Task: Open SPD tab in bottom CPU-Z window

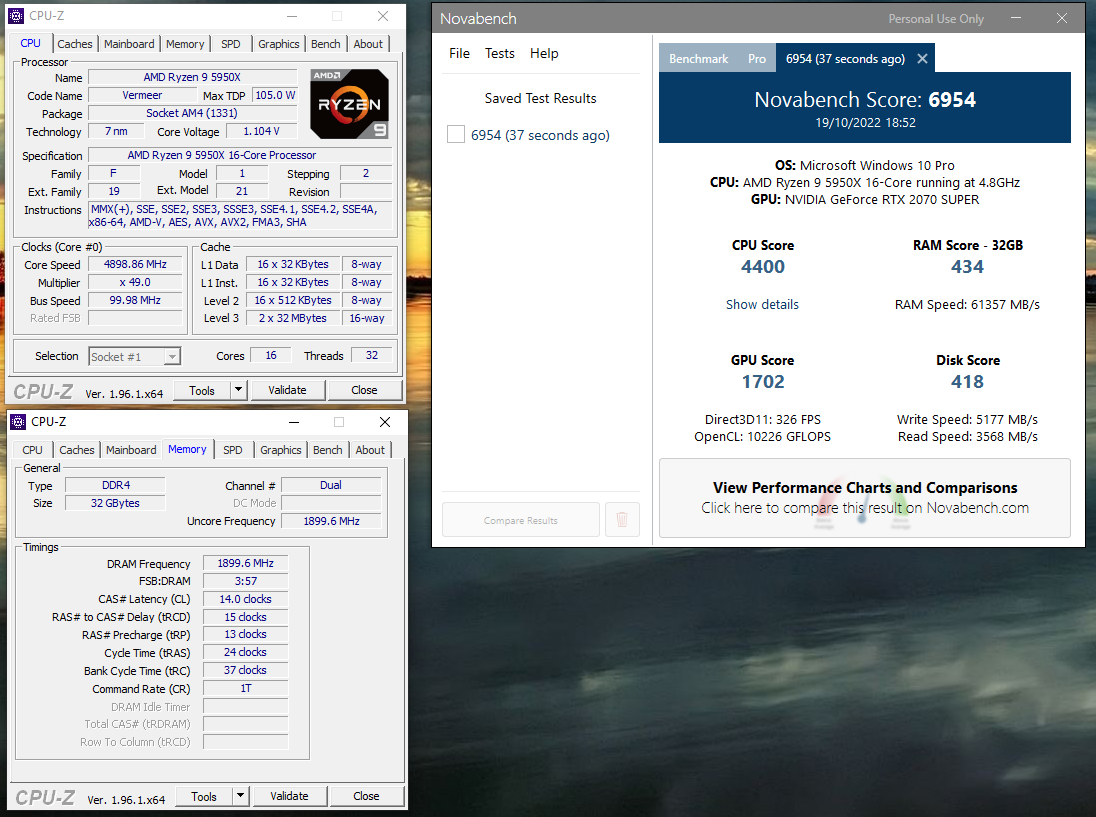Action: tap(233, 450)
